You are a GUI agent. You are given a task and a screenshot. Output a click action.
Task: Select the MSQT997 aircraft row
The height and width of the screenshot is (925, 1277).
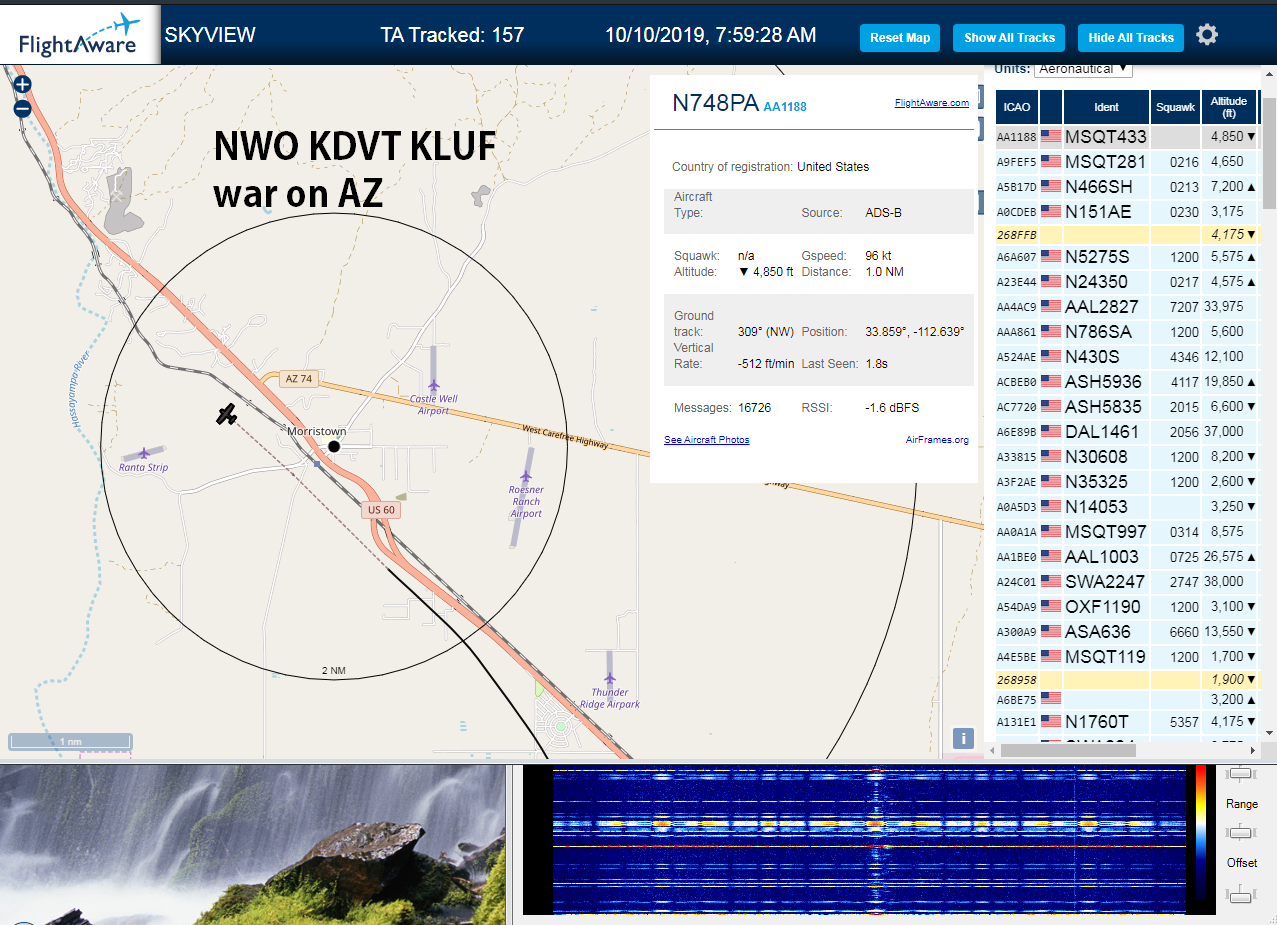(1127, 531)
